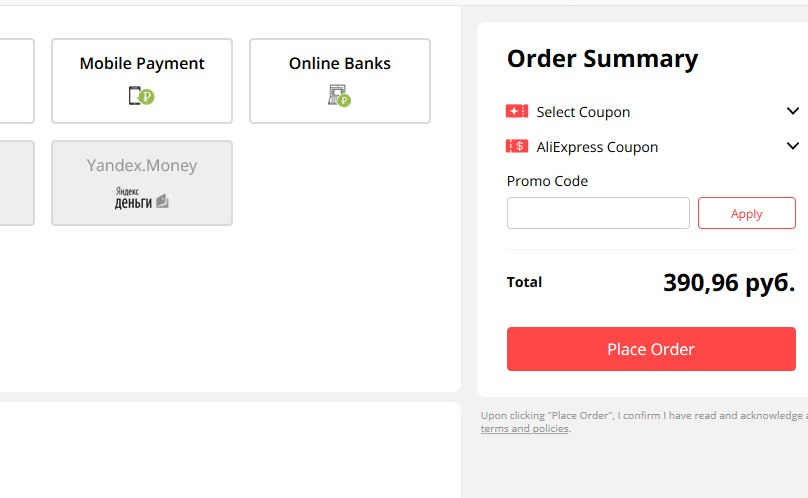
Task: Click the red Select Coupon ticket icon
Action: click(x=517, y=111)
